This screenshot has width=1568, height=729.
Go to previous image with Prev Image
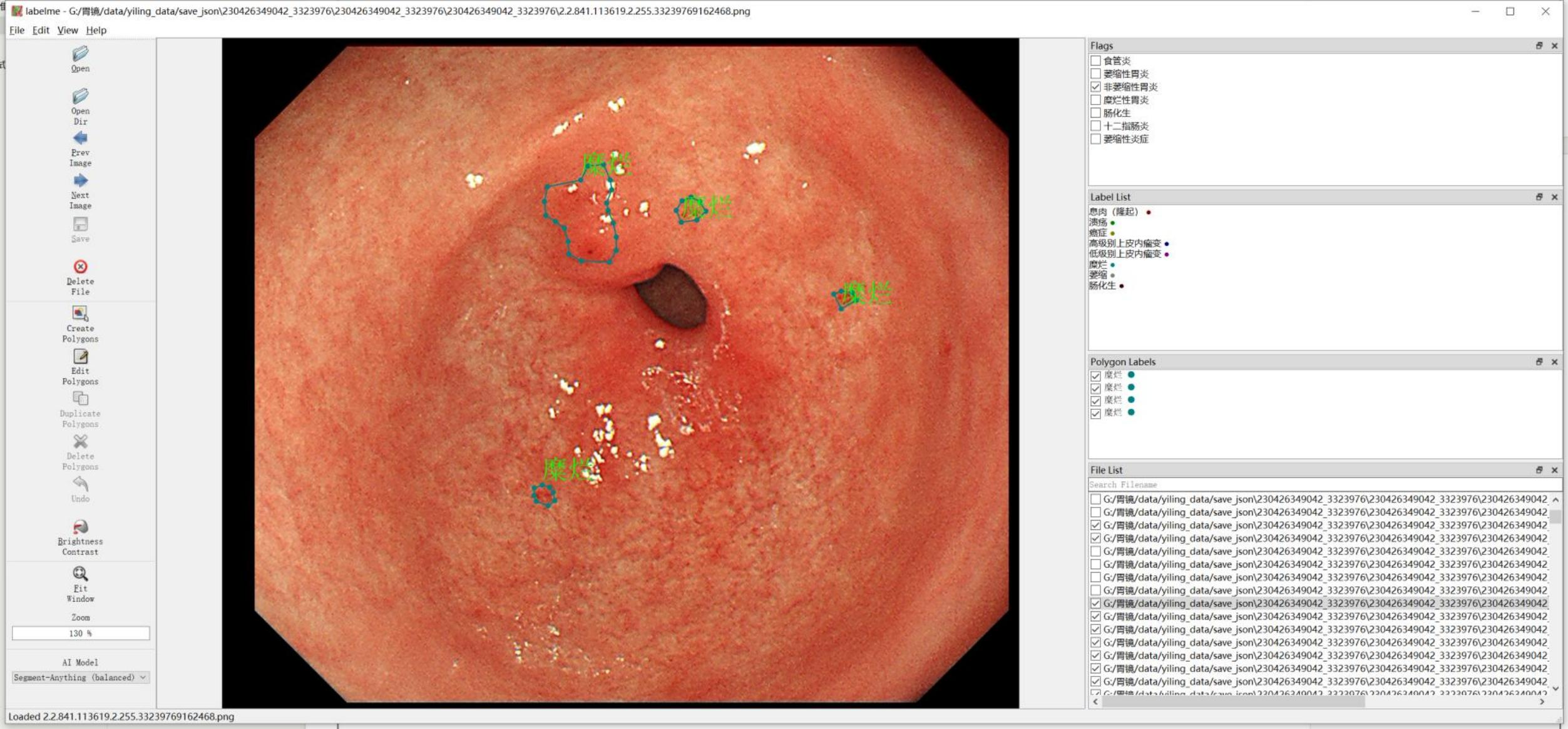coord(80,139)
